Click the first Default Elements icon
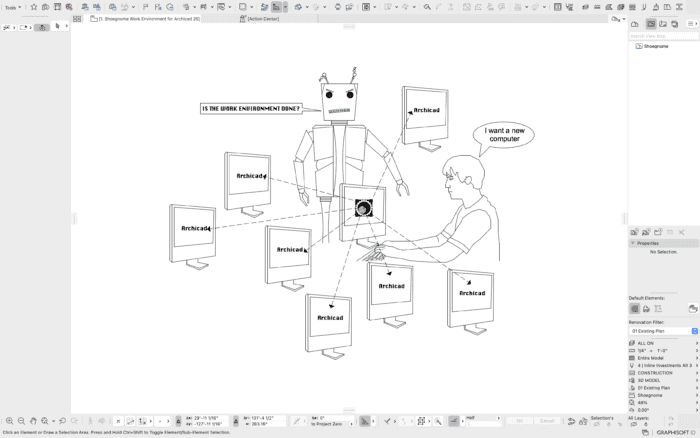This screenshot has width=700, height=438. 634,309
